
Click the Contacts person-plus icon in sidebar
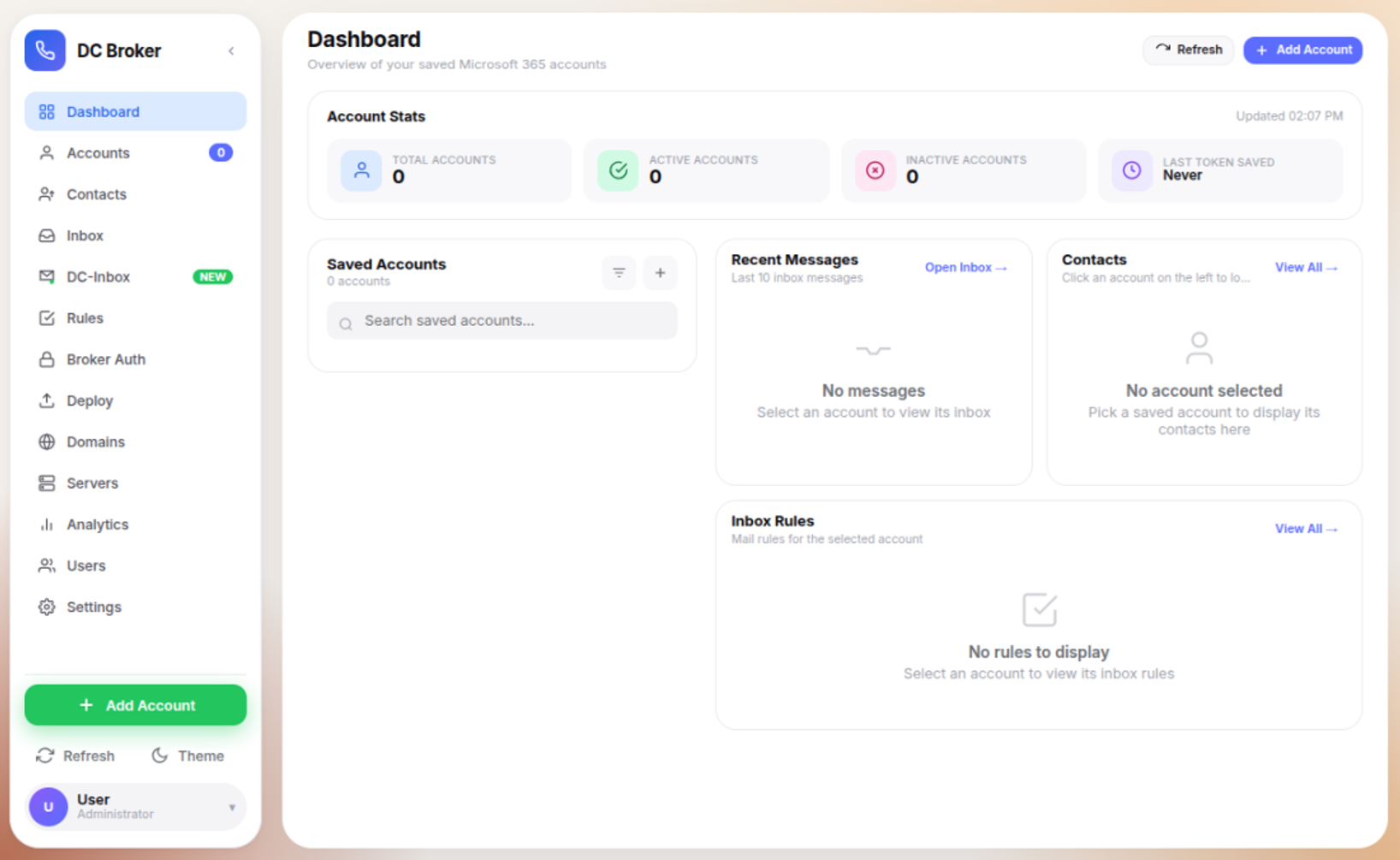(46, 194)
